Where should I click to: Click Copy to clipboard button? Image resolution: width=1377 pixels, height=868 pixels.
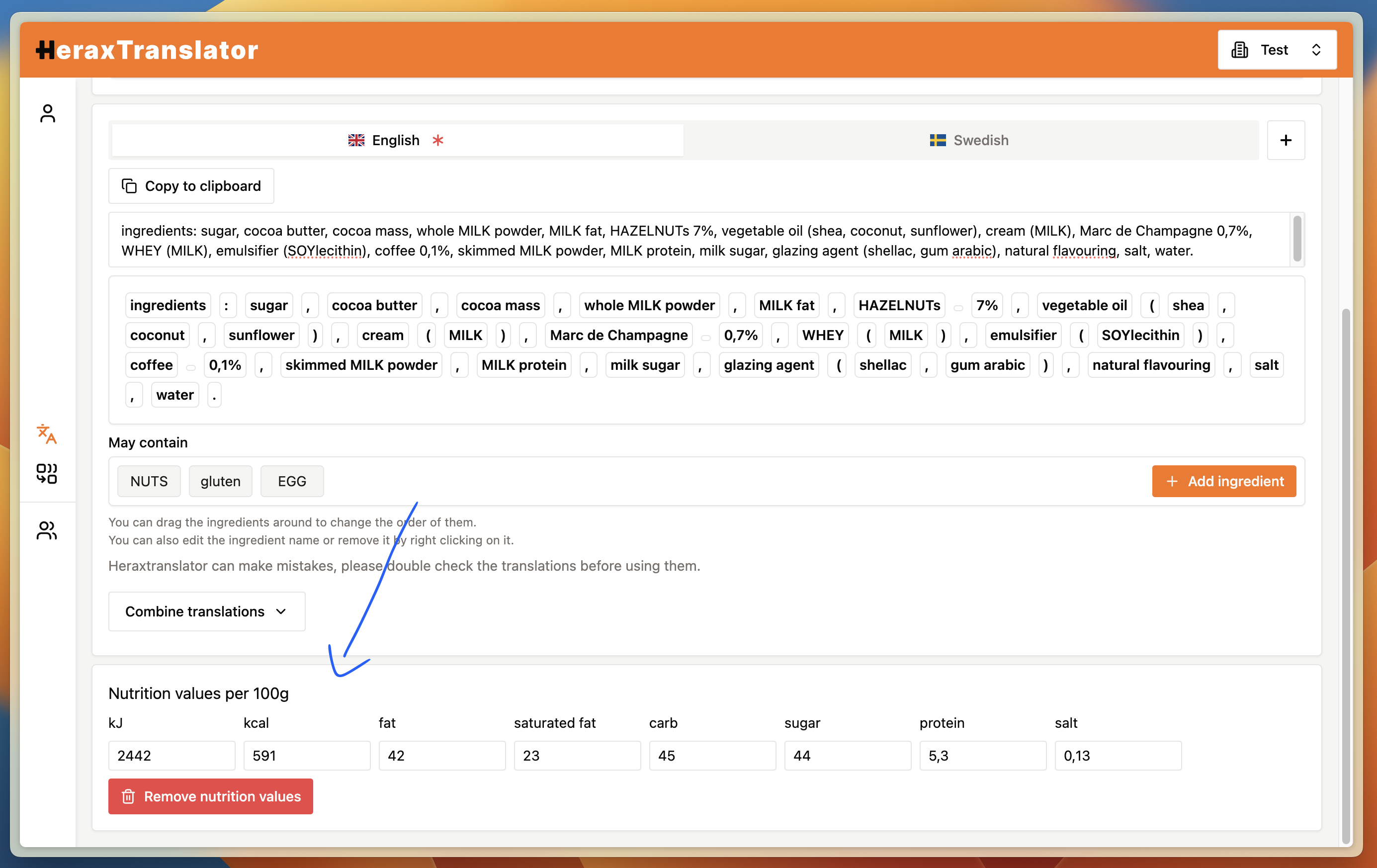pyautogui.click(x=191, y=186)
